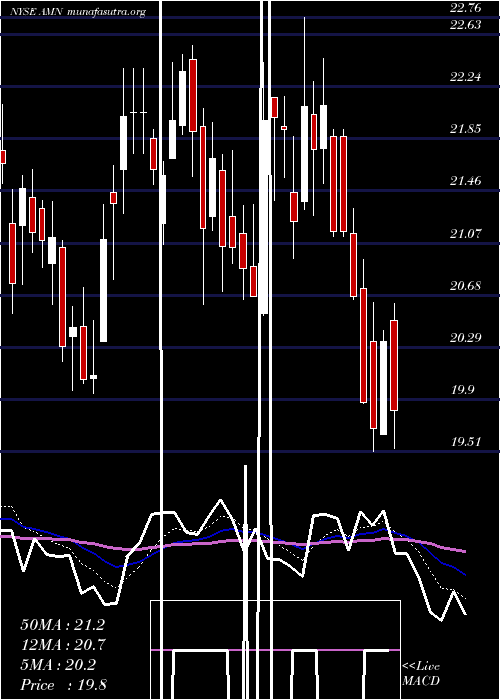Click the pink moving average line's right end
This screenshot has height=700, width=500.
pos(463,551)
